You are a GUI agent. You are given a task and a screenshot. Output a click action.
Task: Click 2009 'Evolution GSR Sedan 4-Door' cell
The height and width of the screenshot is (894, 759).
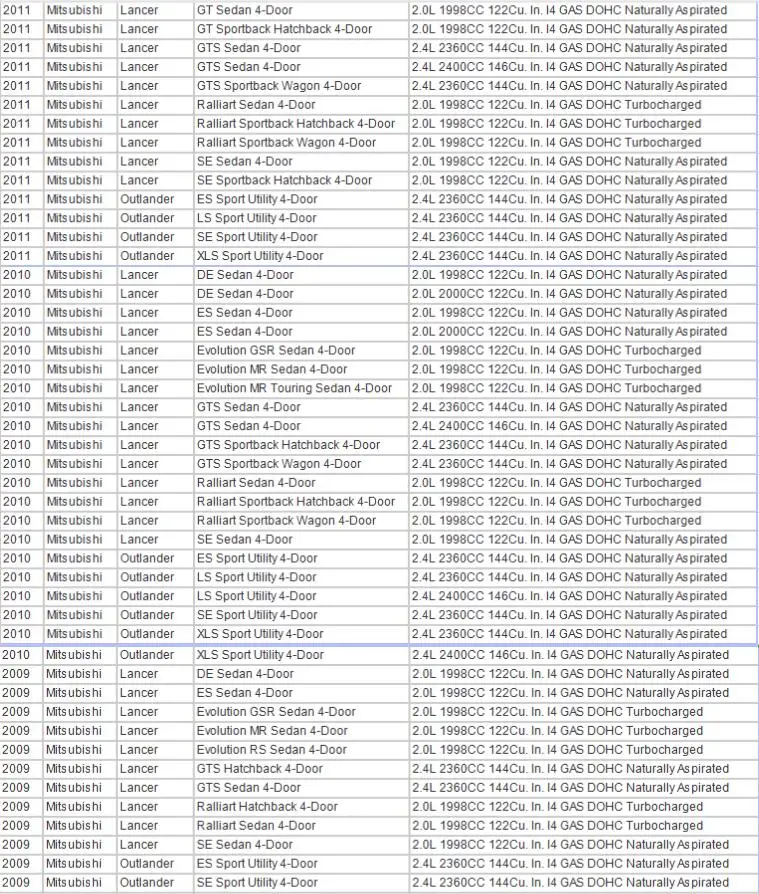tap(301, 712)
